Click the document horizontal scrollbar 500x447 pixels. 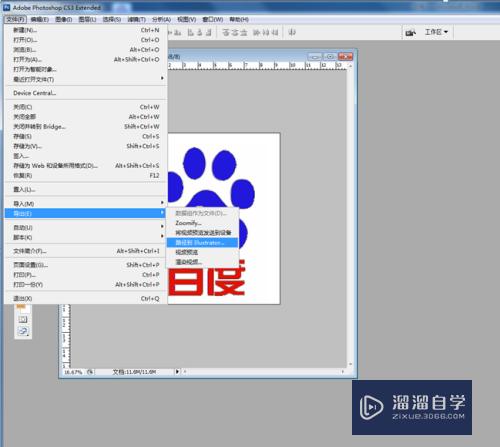coord(263,371)
